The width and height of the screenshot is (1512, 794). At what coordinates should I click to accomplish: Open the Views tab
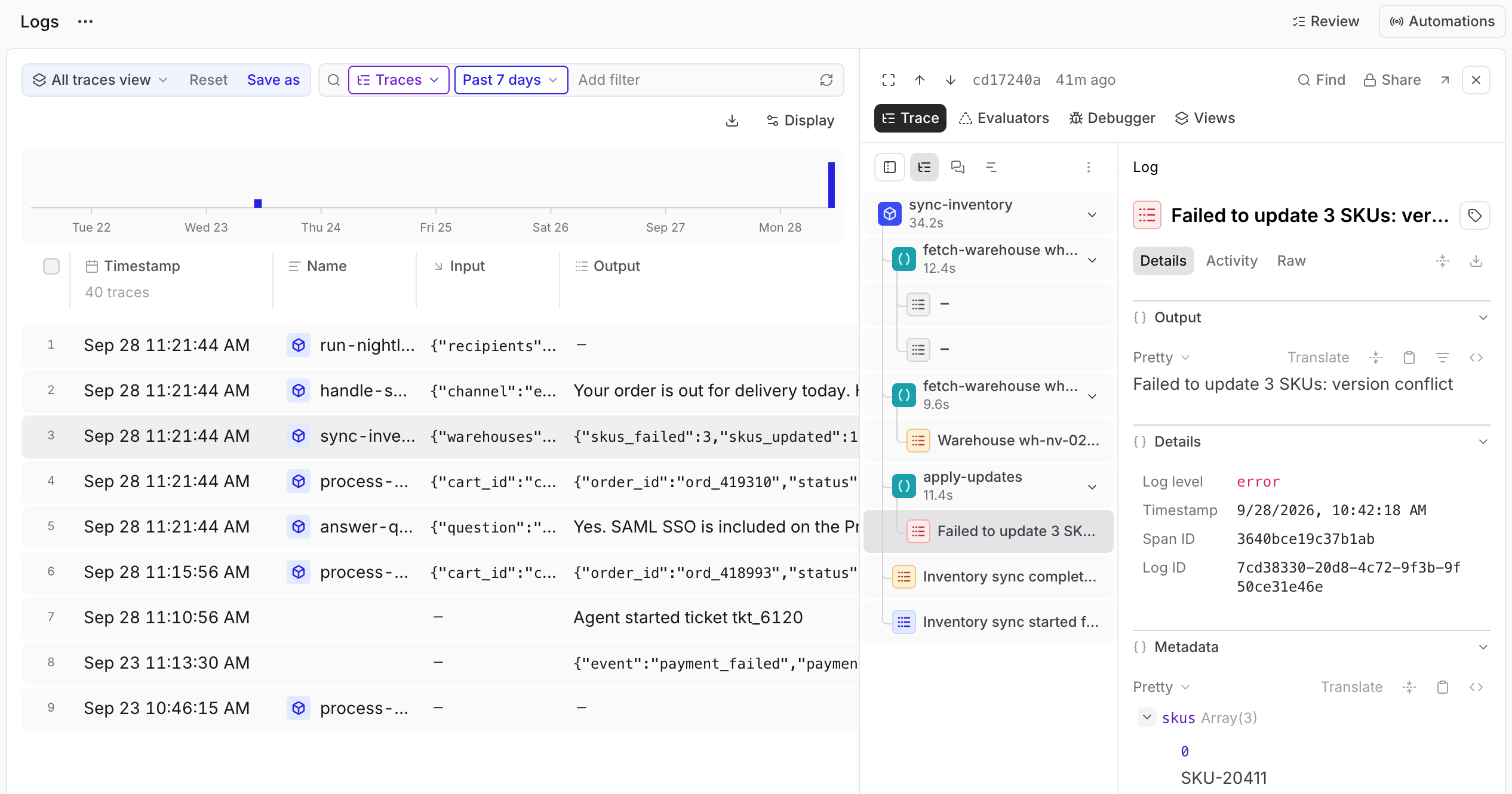pos(1205,118)
